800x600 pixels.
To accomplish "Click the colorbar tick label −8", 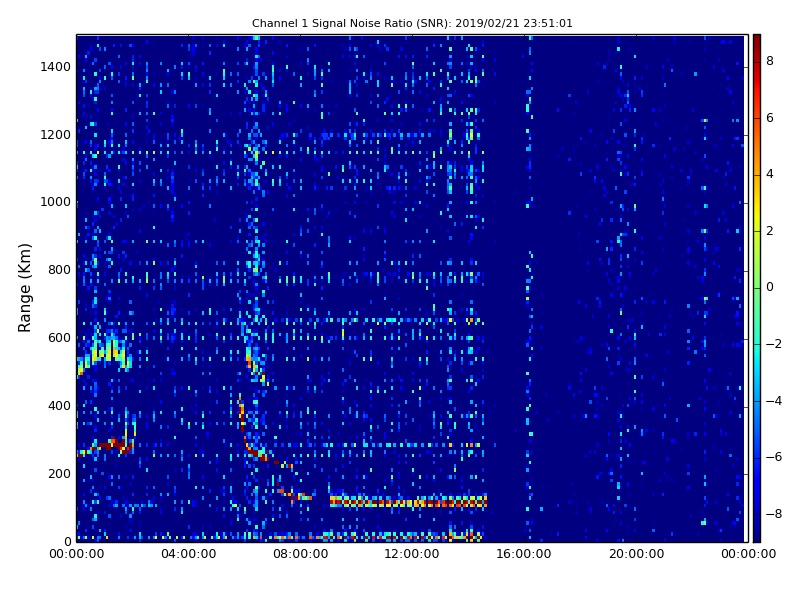I will pos(774,514).
